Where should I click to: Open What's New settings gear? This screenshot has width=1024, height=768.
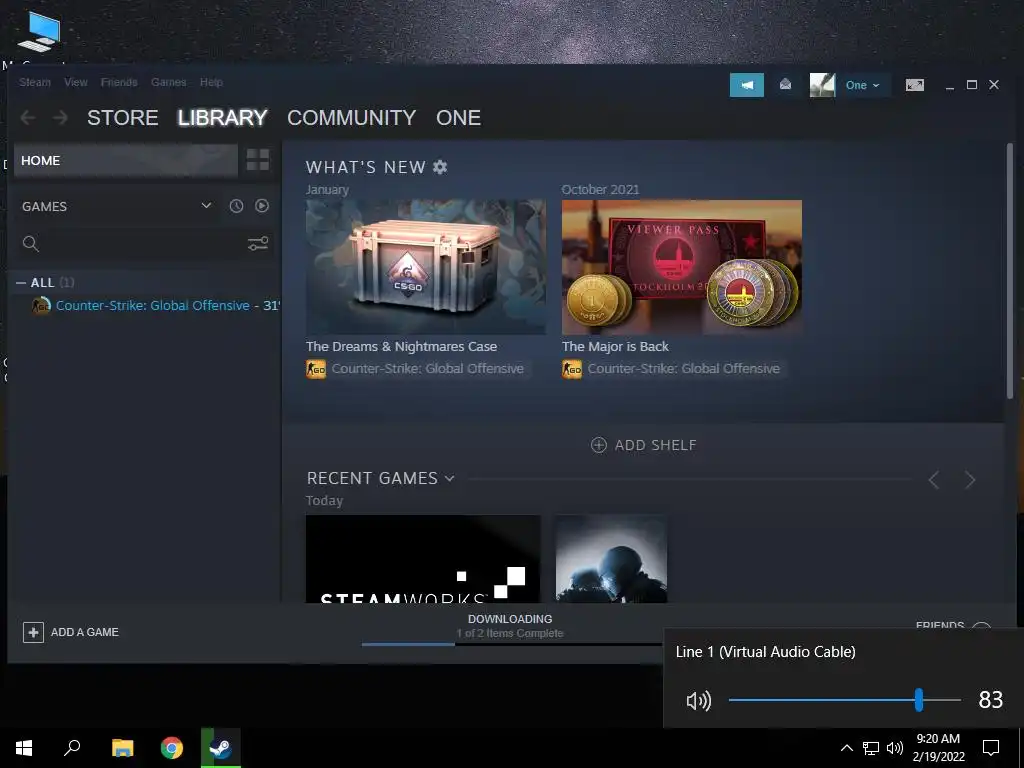pos(440,167)
